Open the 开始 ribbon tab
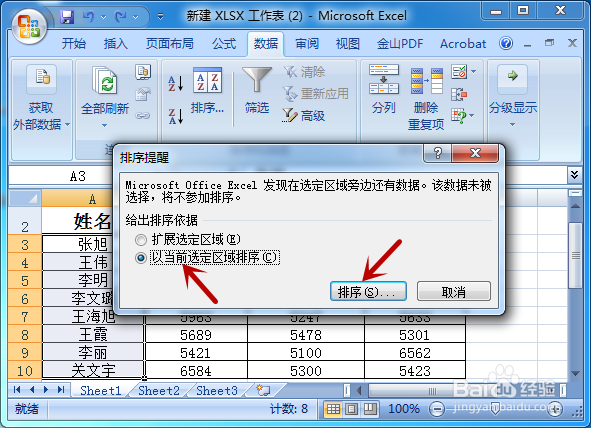The height and width of the screenshot is (428, 591). tap(74, 44)
